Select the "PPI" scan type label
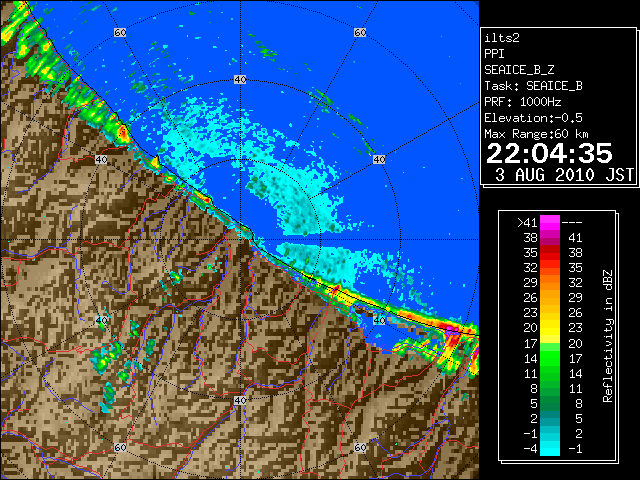This screenshot has height=480, width=640. pos(494,54)
